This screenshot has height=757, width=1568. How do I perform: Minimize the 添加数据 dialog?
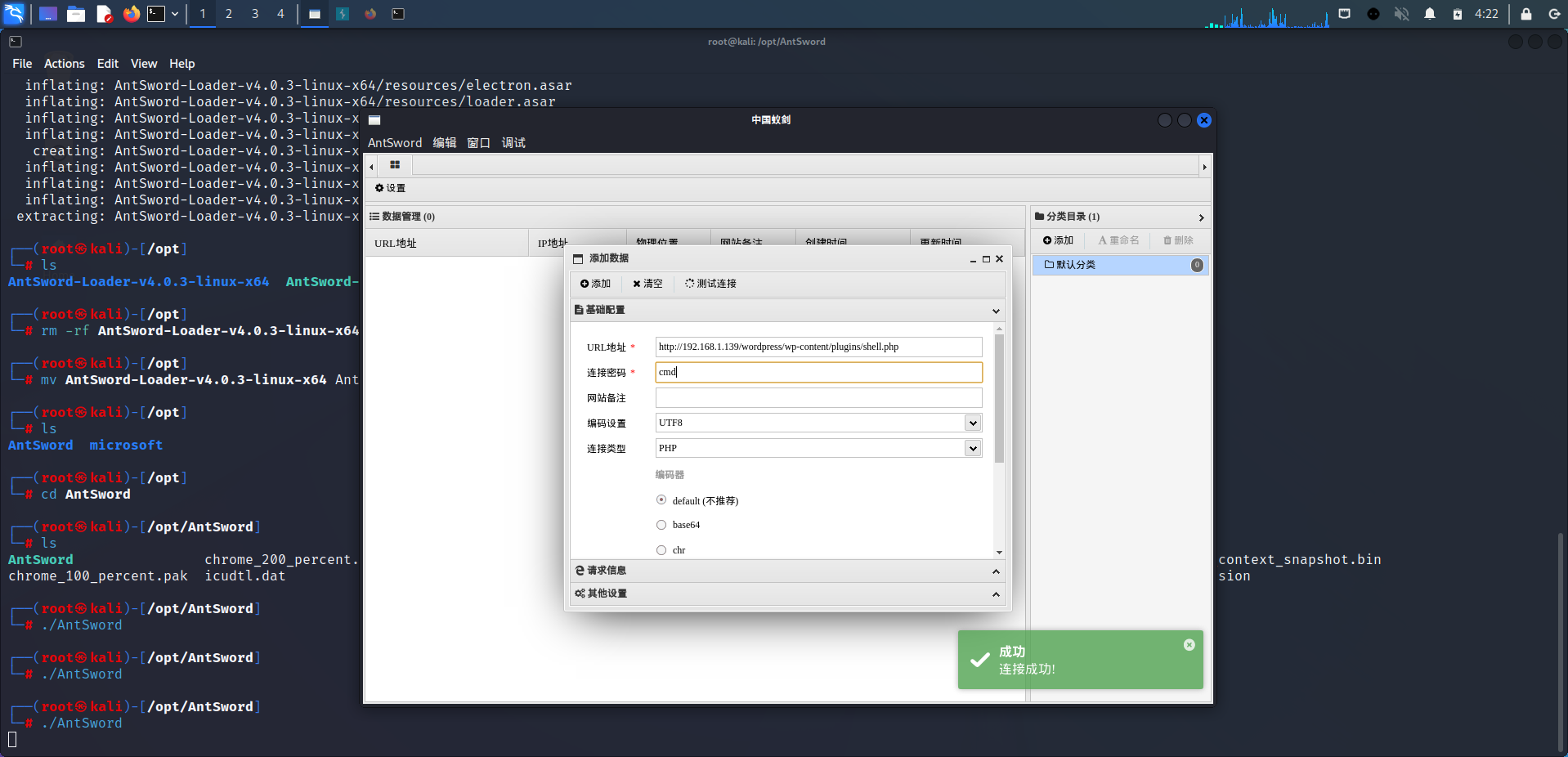(973, 260)
